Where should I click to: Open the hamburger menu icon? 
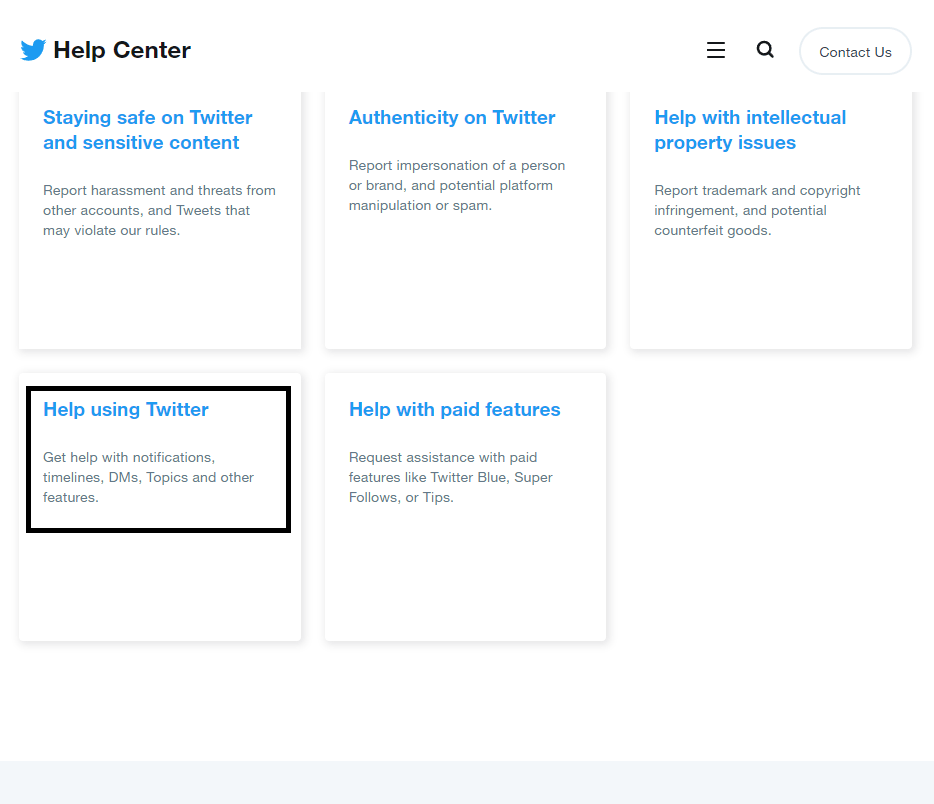(716, 50)
